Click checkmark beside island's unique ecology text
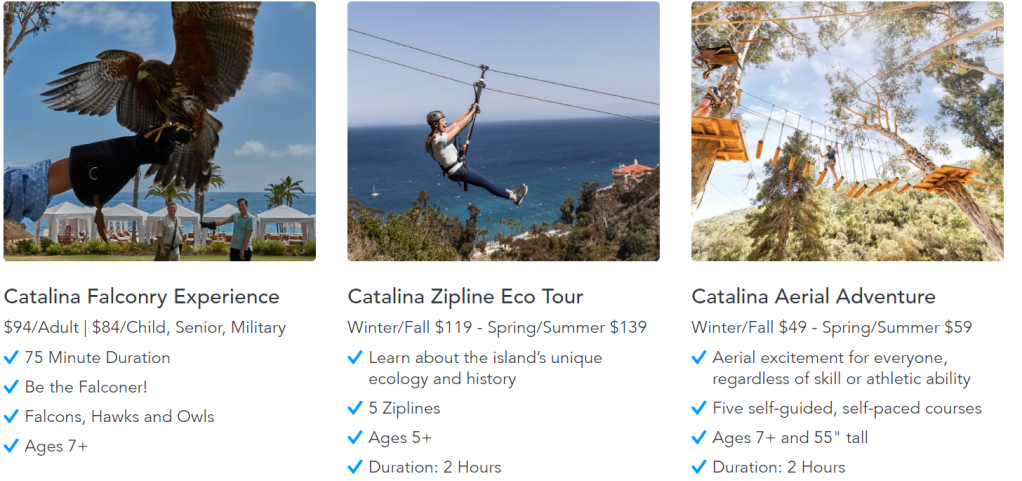Image resolution: width=1022 pixels, height=481 pixels. [355, 358]
